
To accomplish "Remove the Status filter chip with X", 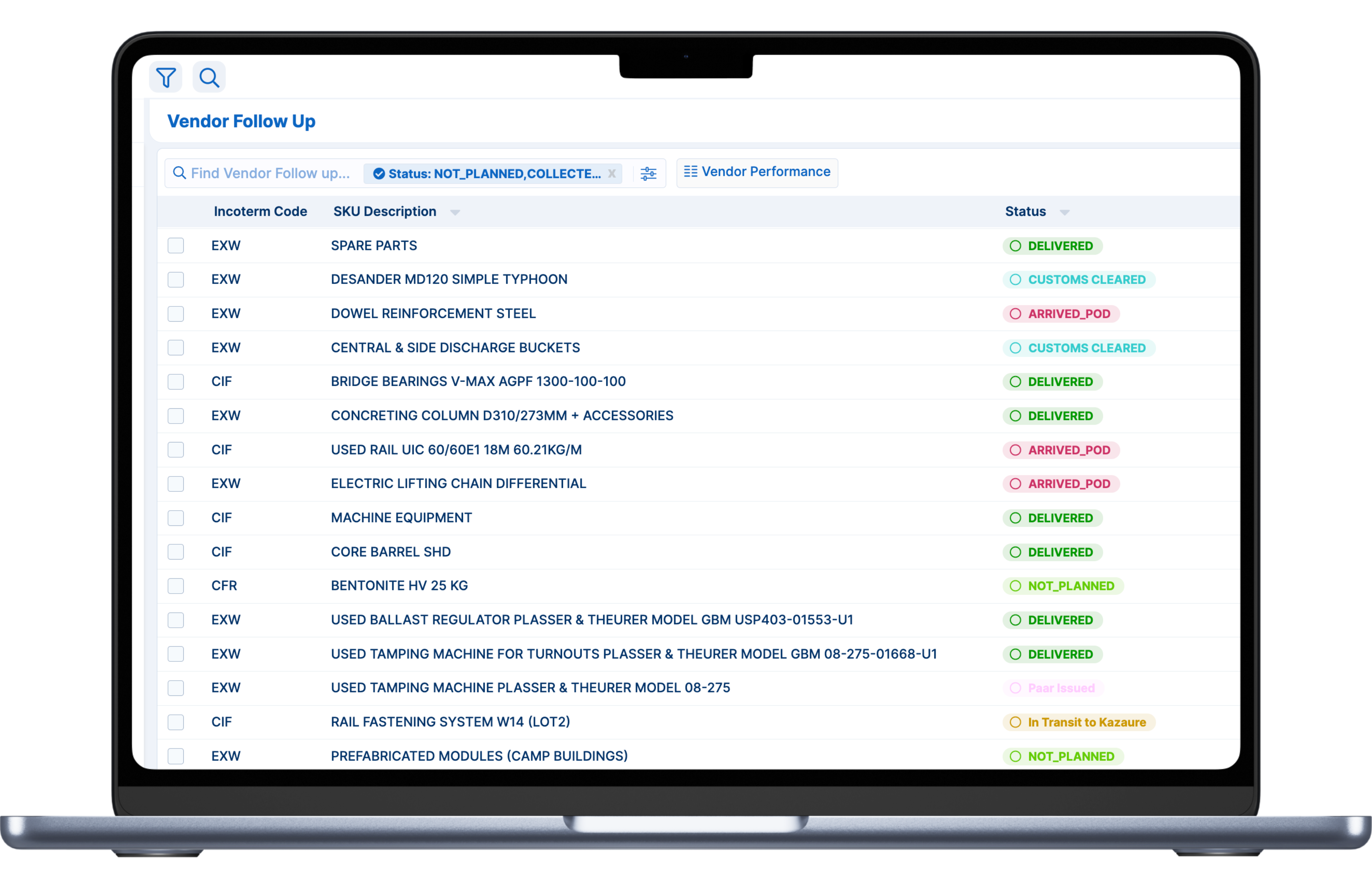I will coord(612,173).
